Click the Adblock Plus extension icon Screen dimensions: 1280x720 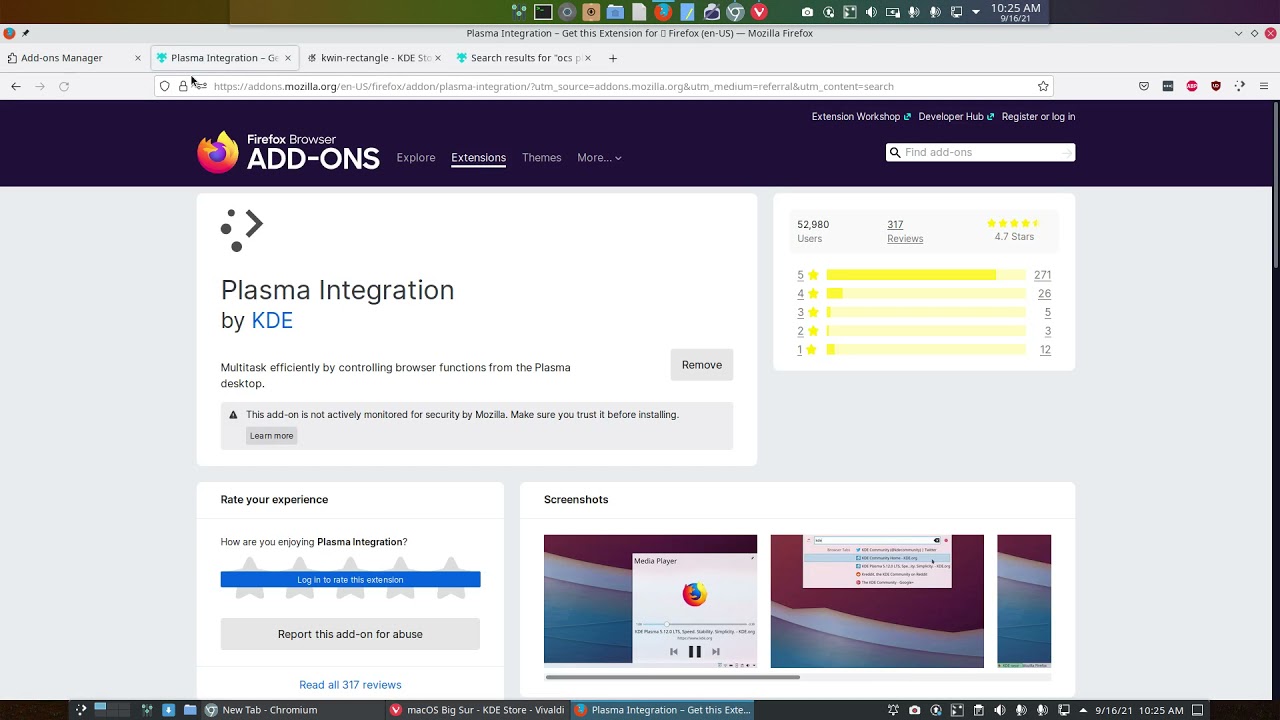pyautogui.click(x=1192, y=86)
